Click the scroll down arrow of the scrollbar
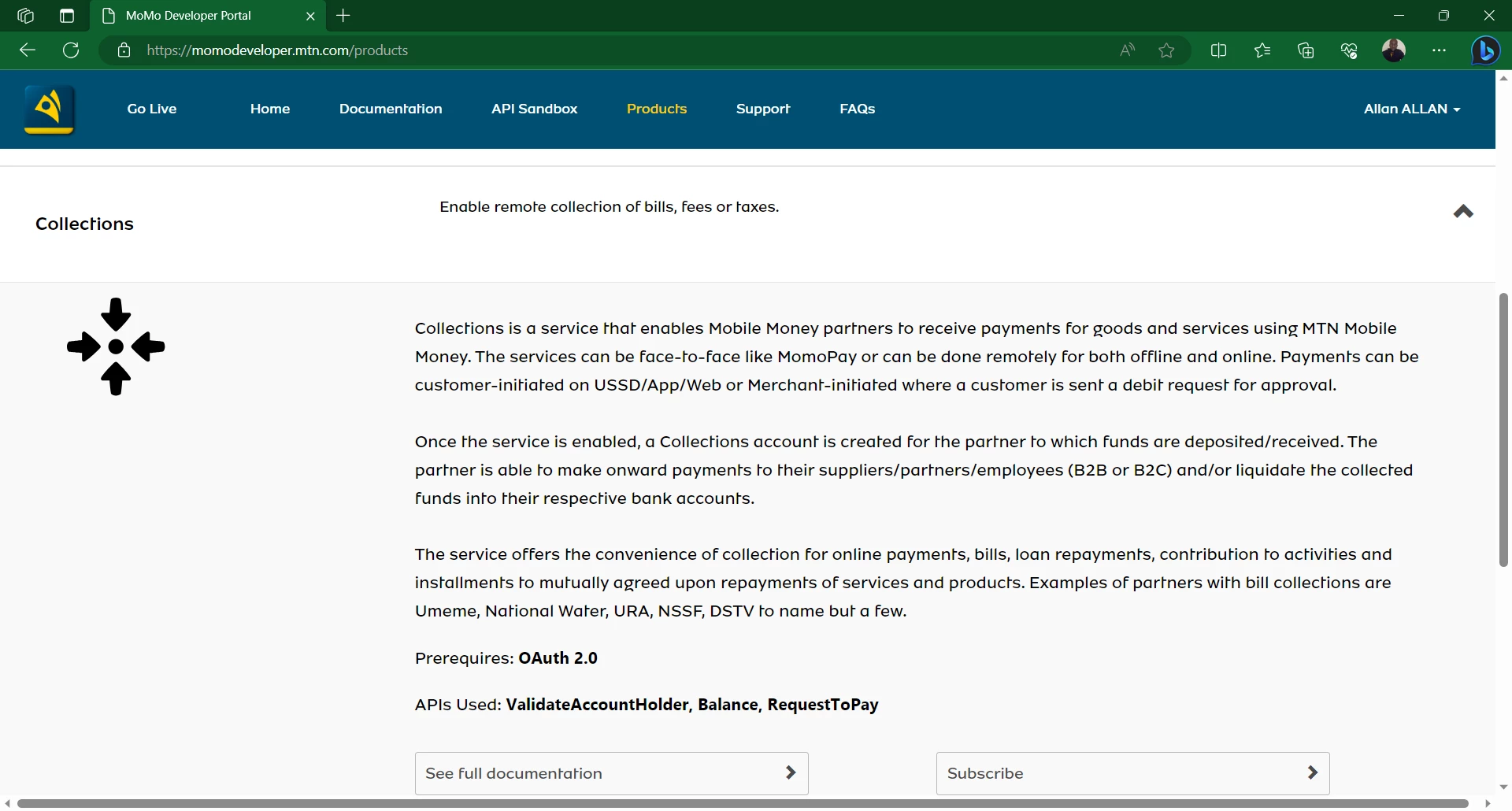Screen dimensions: 1512x811 point(1503,787)
